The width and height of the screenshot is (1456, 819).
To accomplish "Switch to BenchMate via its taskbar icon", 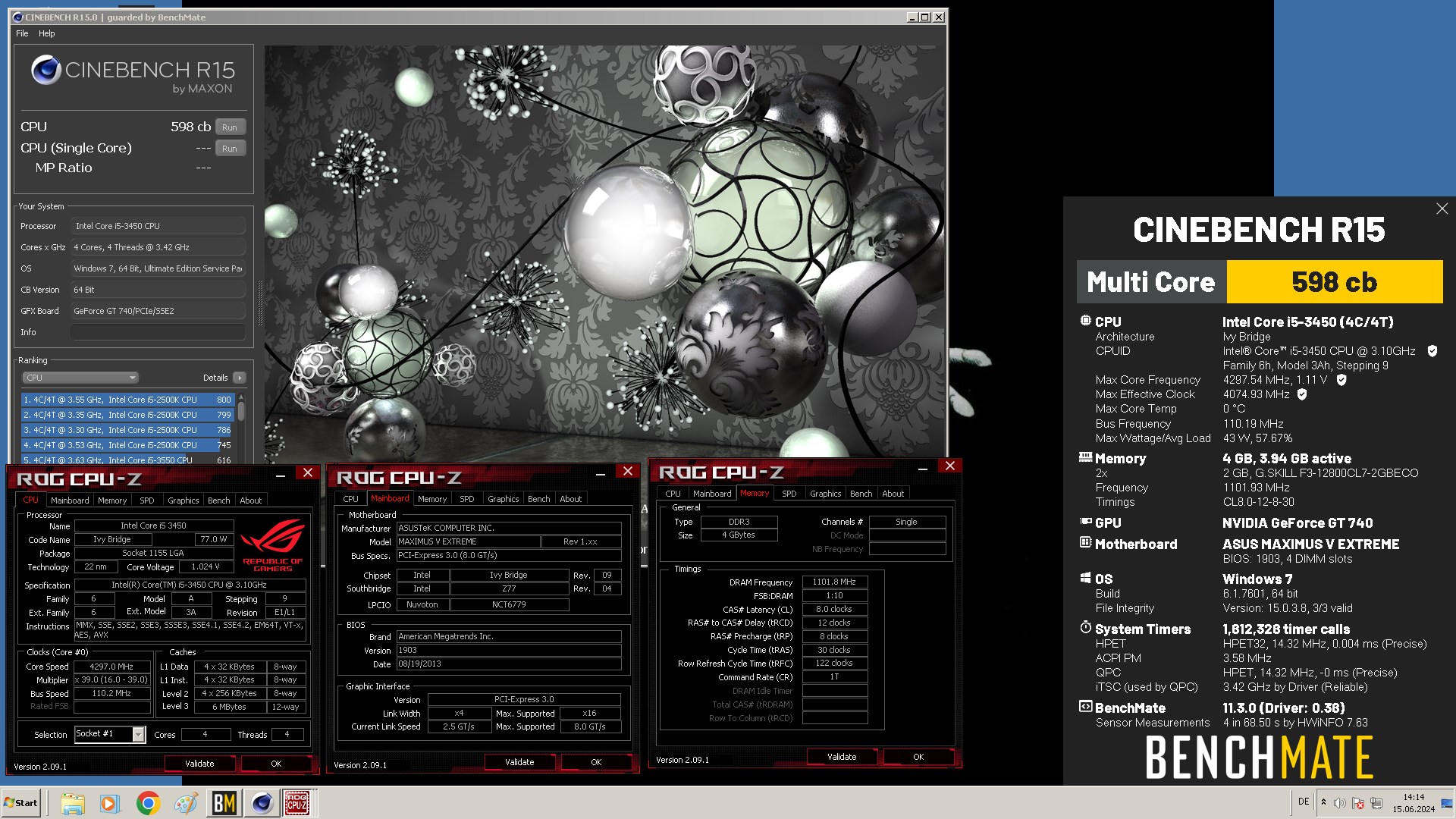I will click(x=224, y=803).
